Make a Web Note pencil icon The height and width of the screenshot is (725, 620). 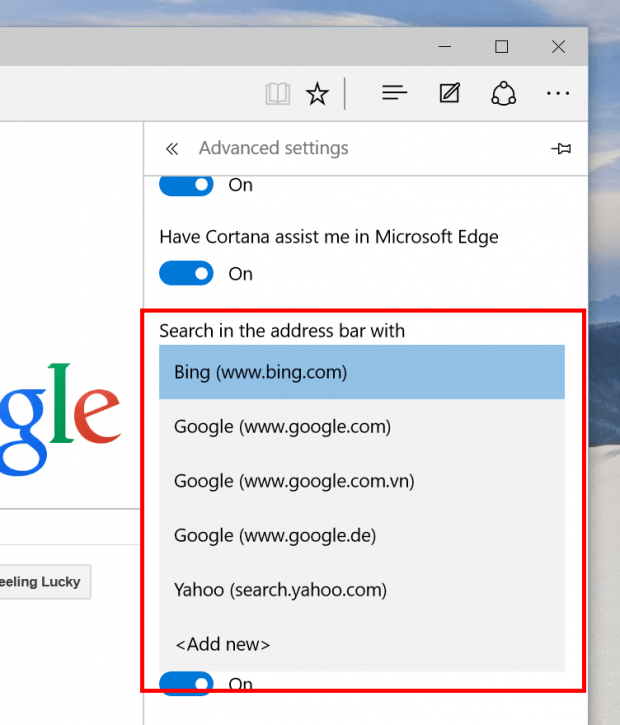point(449,93)
